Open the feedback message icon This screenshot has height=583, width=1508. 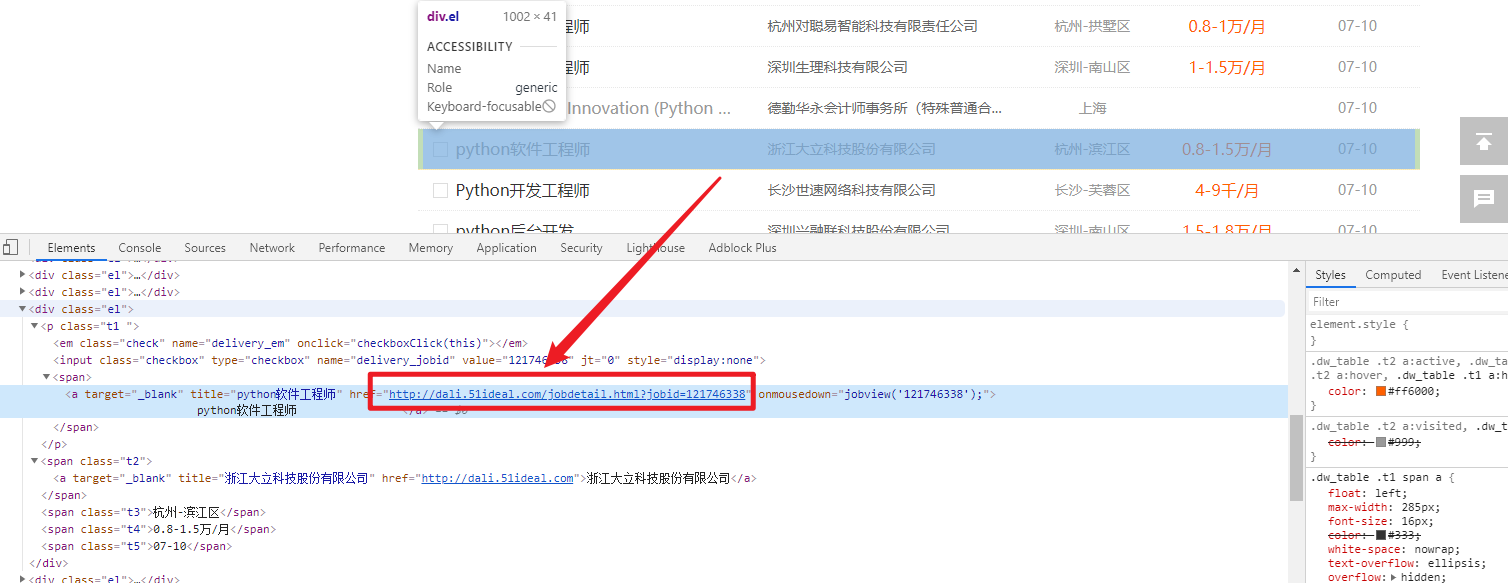[x=1484, y=198]
